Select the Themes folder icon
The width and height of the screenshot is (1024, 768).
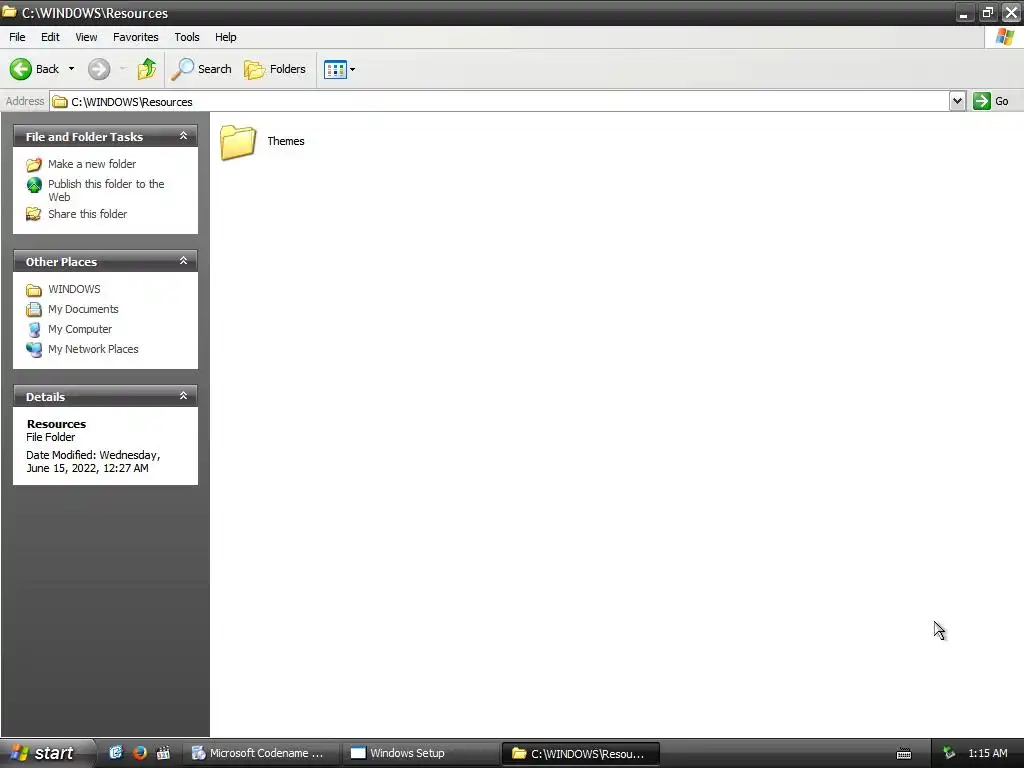tap(238, 142)
